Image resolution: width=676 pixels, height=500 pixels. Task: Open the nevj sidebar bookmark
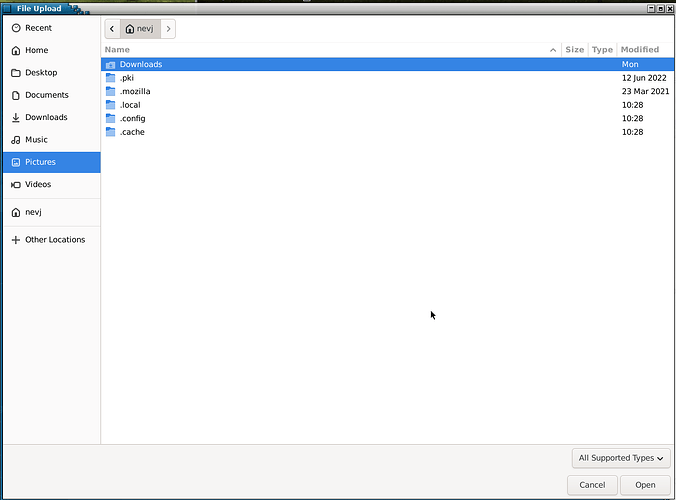[x=52, y=212]
